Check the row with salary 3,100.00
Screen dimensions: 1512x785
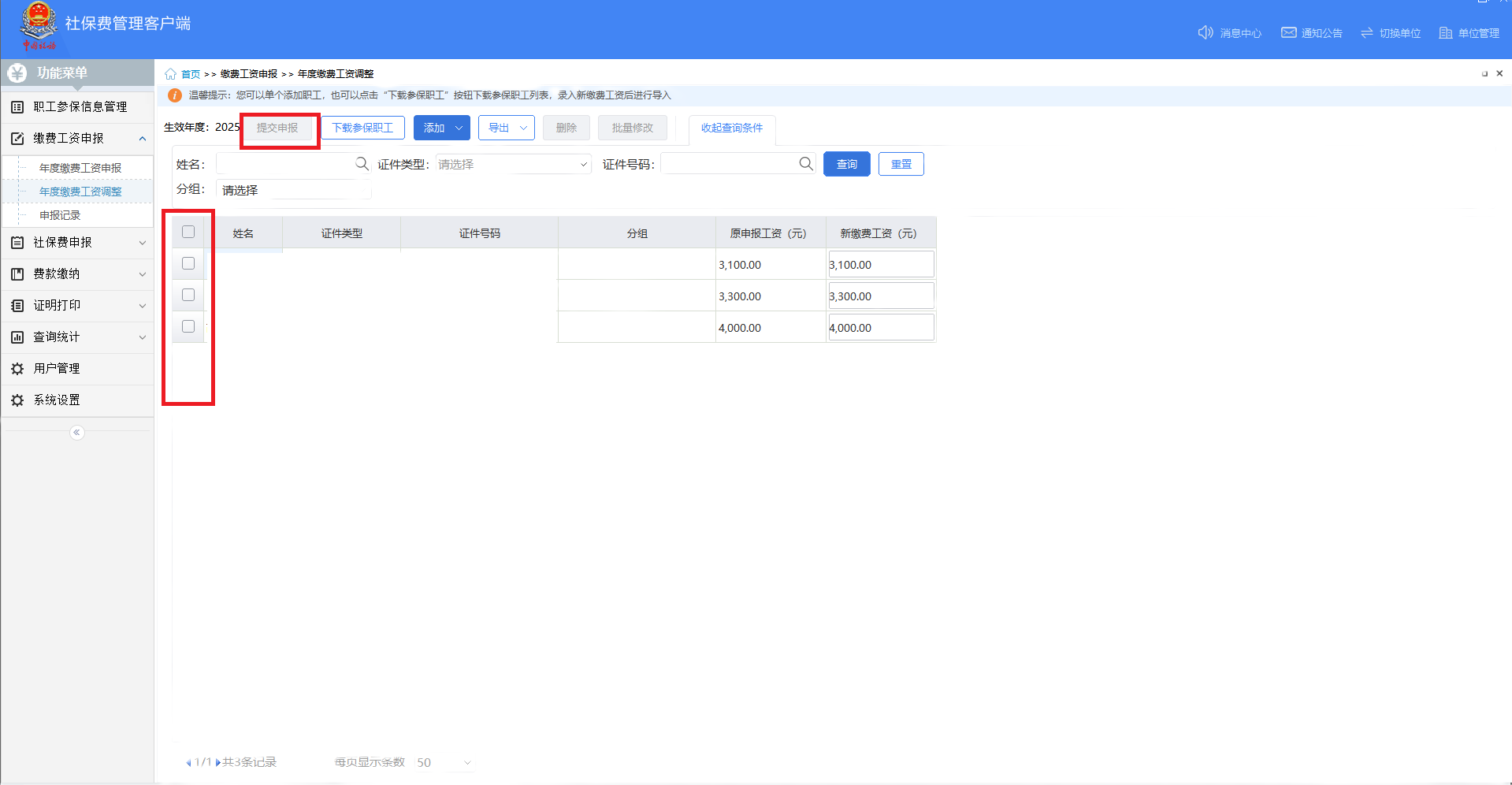188,263
